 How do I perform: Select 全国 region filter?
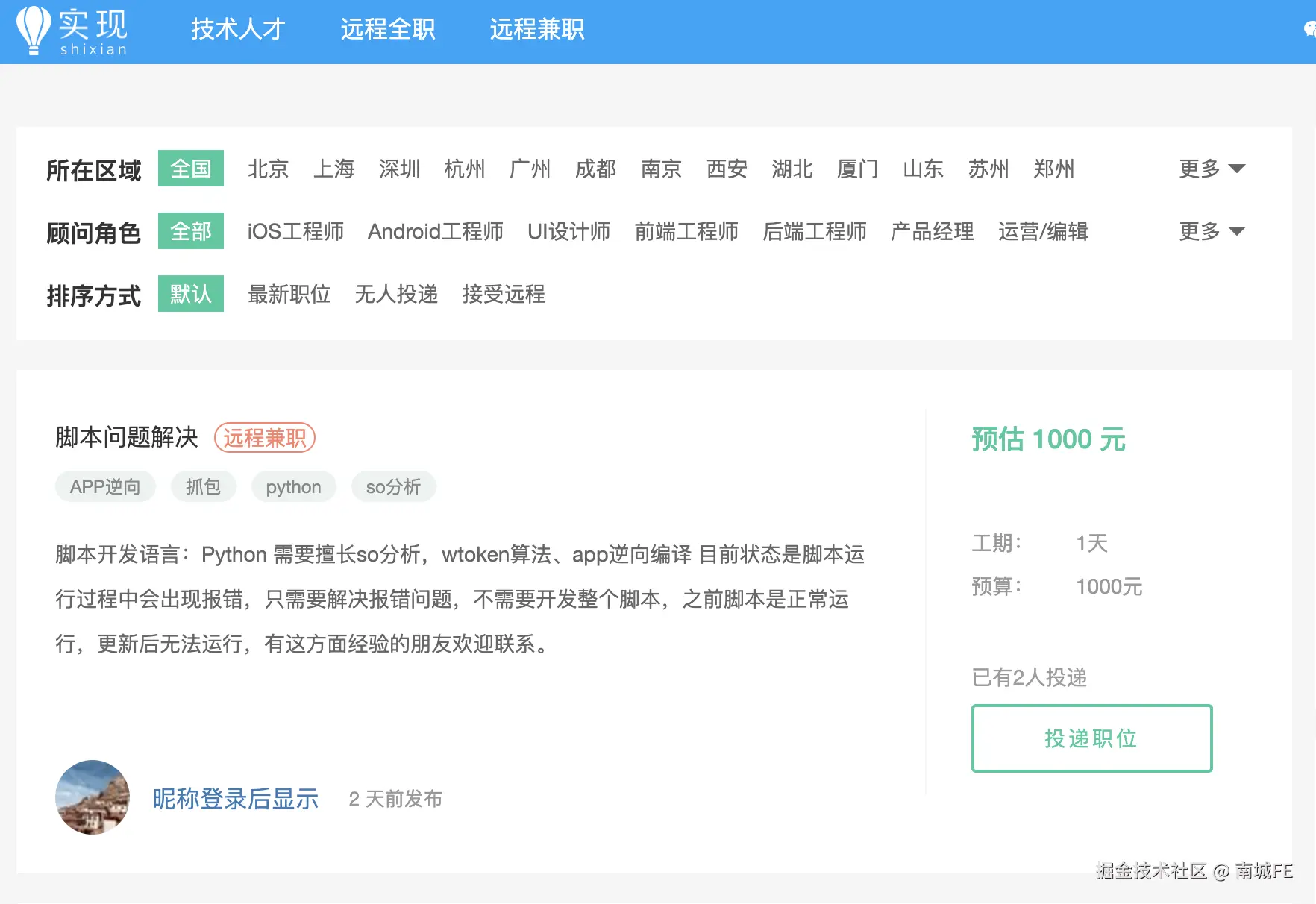(x=191, y=169)
